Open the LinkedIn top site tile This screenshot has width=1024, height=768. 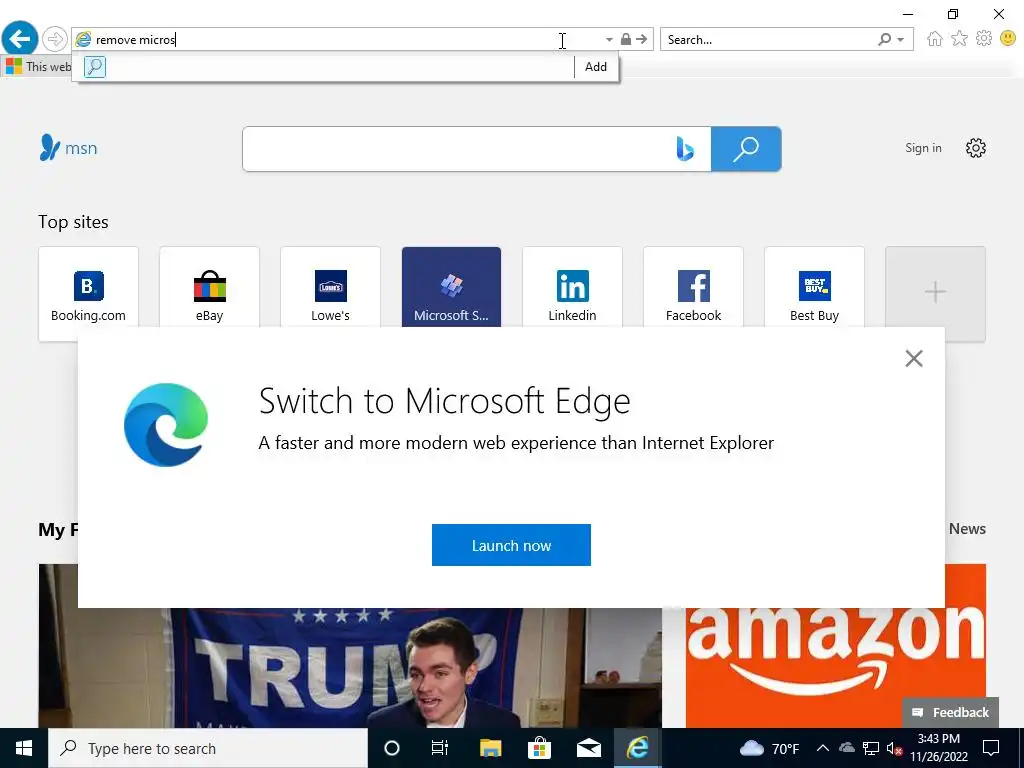coord(572,287)
